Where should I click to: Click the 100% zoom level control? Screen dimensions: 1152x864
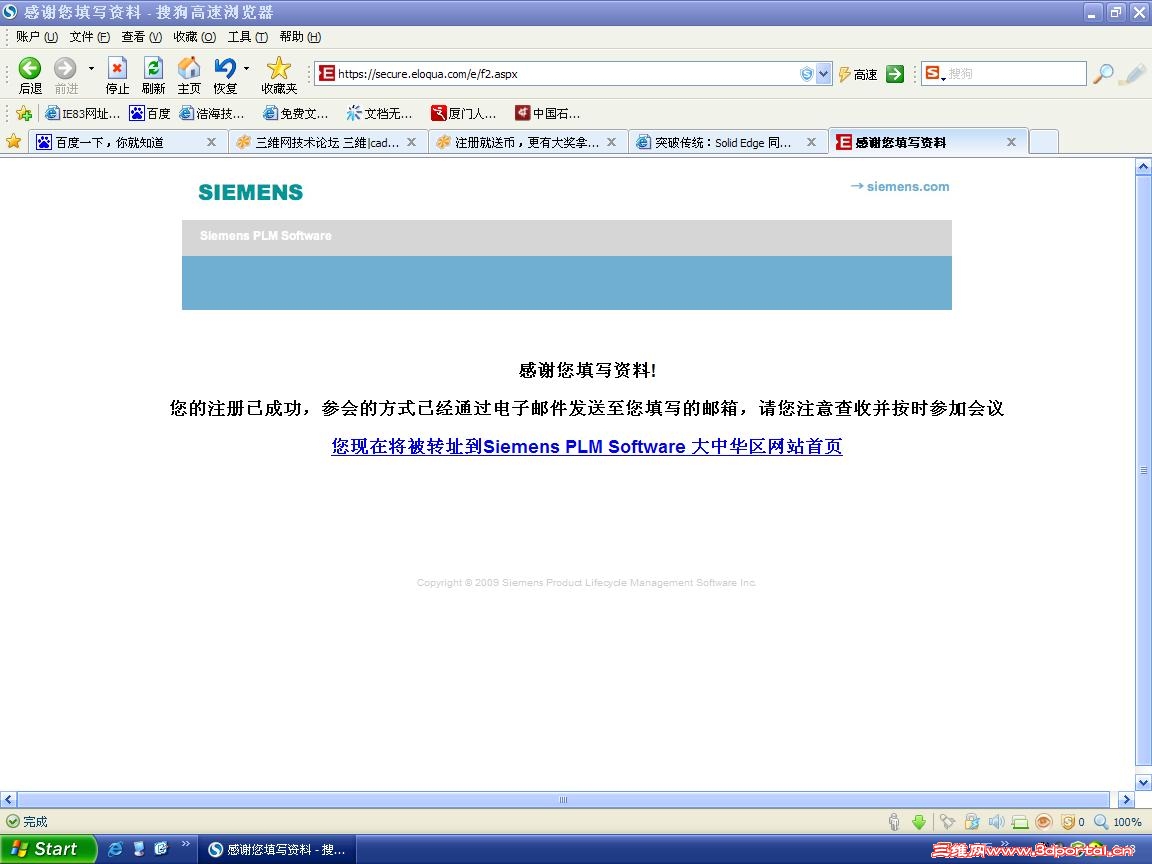[1118, 821]
